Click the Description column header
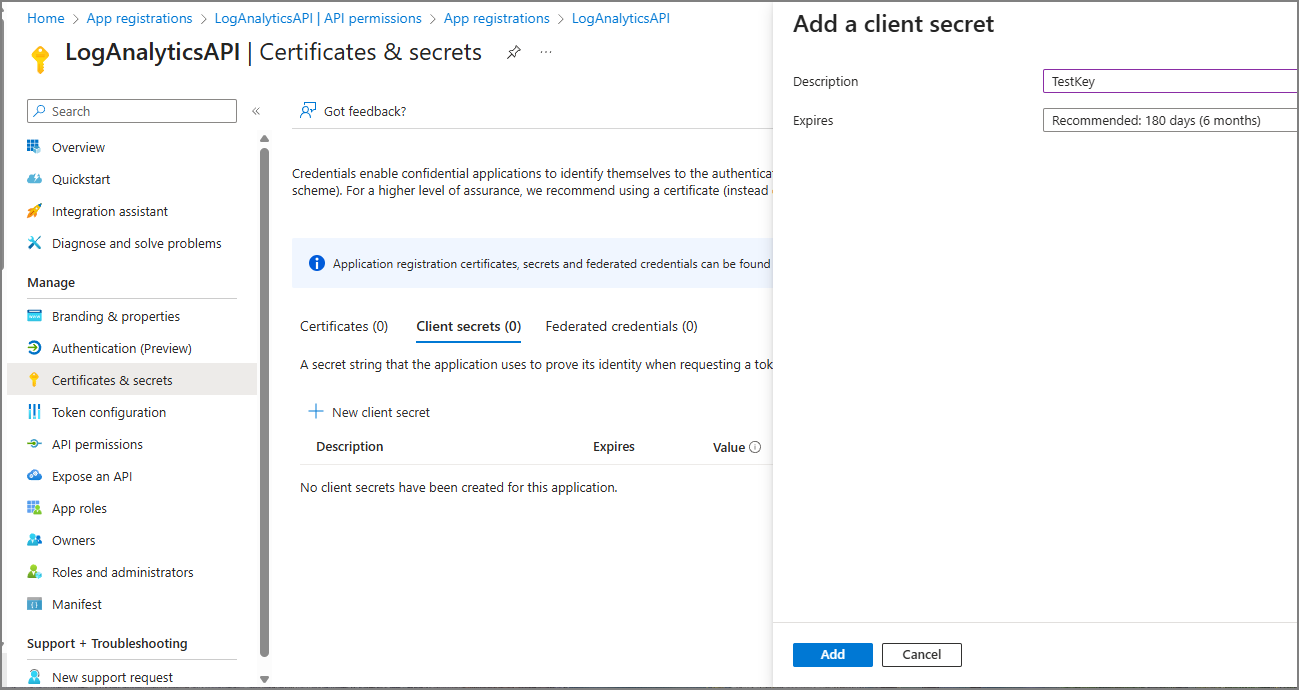Viewport: 1299px width, 690px height. pyautogui.click(x=350, y=447)
